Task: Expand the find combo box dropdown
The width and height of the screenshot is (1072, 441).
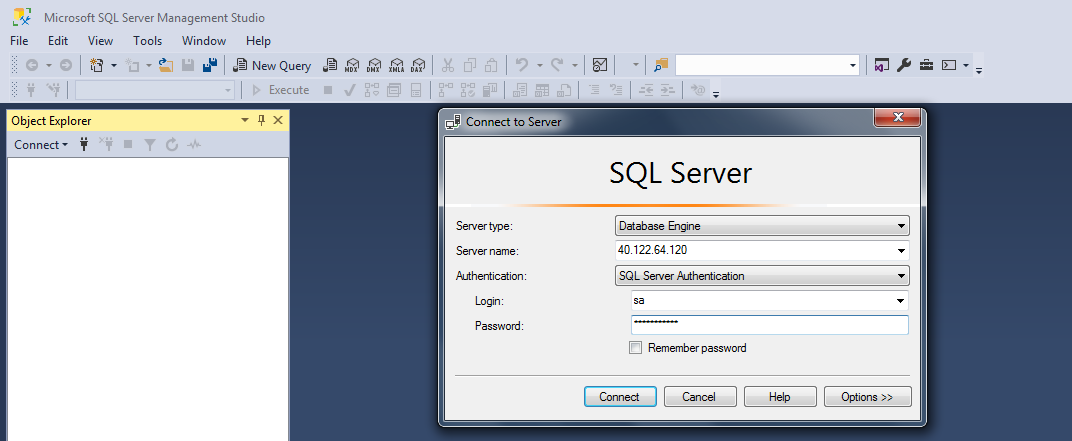Action: [x=853, y=66]
